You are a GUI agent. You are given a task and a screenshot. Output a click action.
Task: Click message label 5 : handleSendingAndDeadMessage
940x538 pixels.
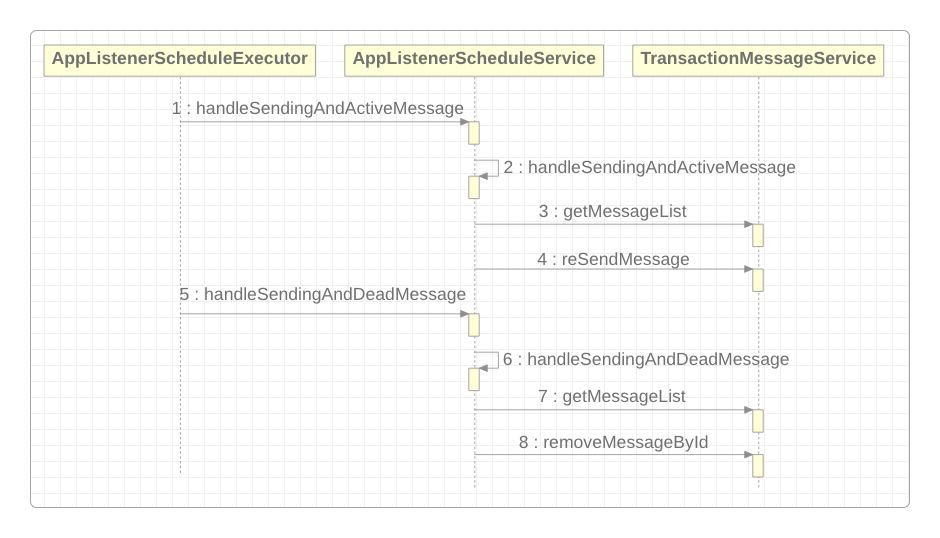(x=323, y=294)
